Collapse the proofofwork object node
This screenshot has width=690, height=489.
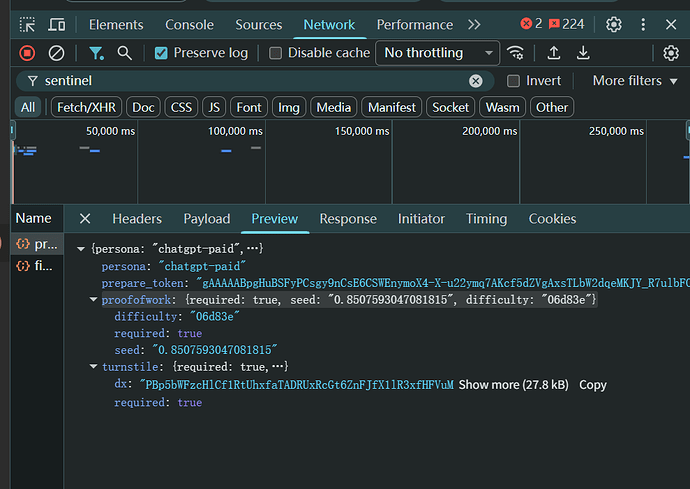tap(94, 300)
